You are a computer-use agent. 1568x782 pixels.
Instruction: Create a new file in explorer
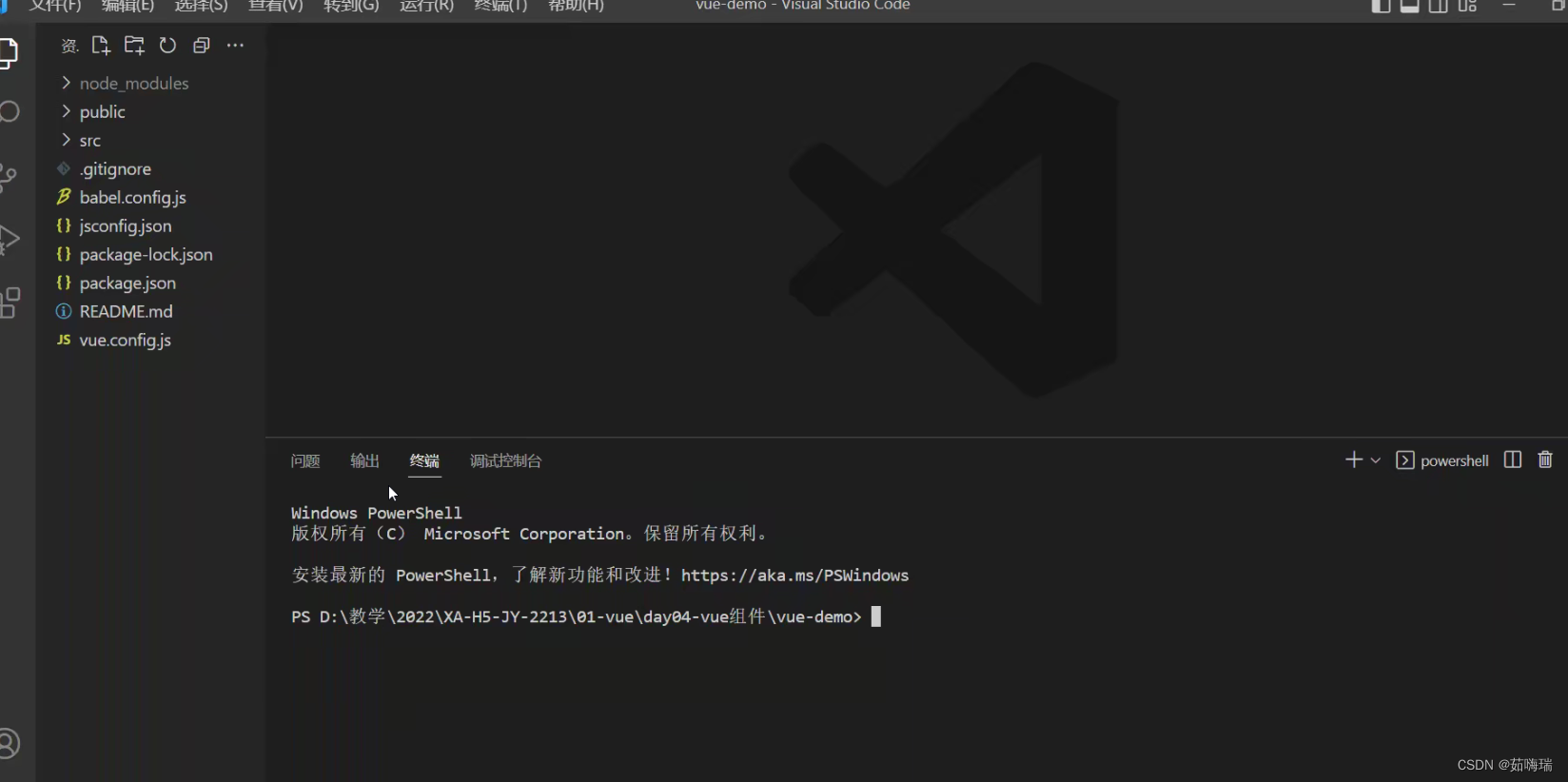point(101,46)
